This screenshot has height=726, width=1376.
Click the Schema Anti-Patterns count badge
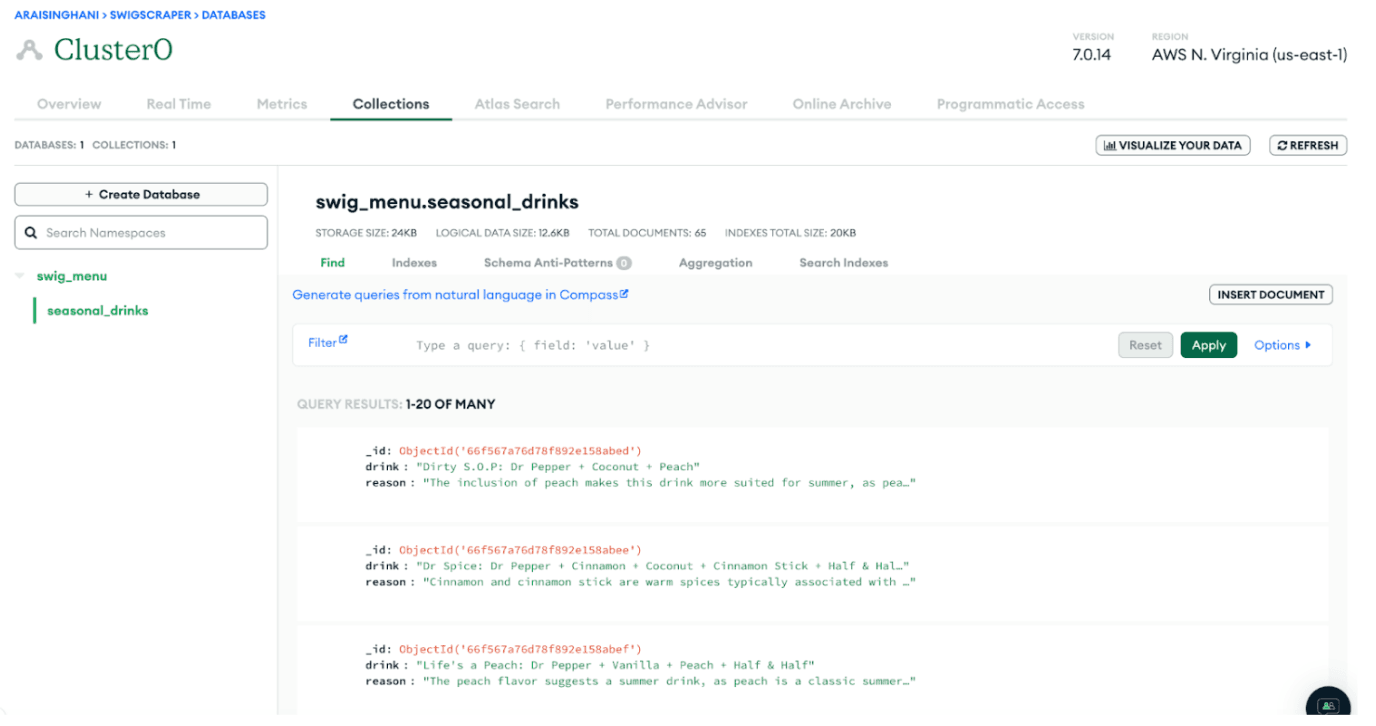(x=623, y=264)
